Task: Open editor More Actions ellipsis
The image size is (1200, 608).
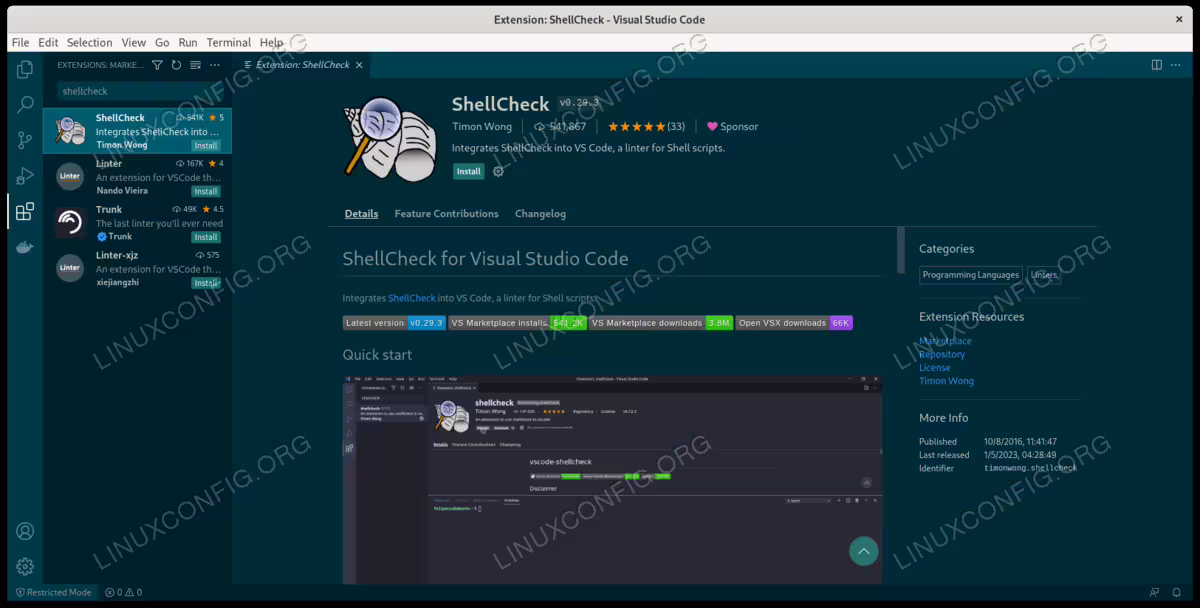Action: point(1177,65)
